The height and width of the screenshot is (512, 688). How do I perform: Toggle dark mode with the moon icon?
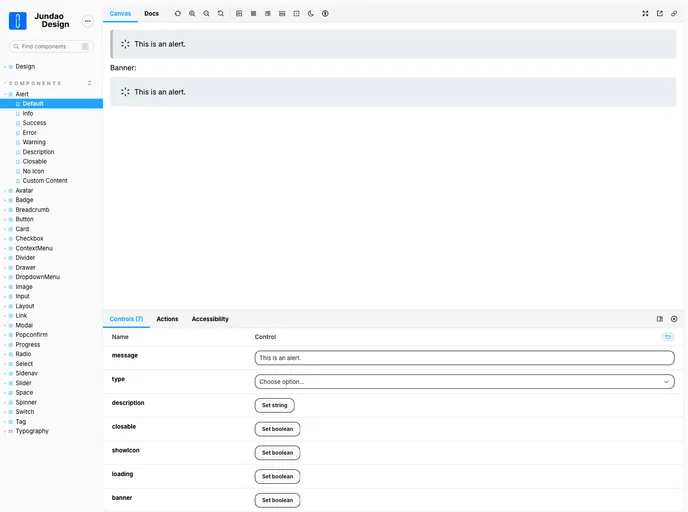[311, 14]
